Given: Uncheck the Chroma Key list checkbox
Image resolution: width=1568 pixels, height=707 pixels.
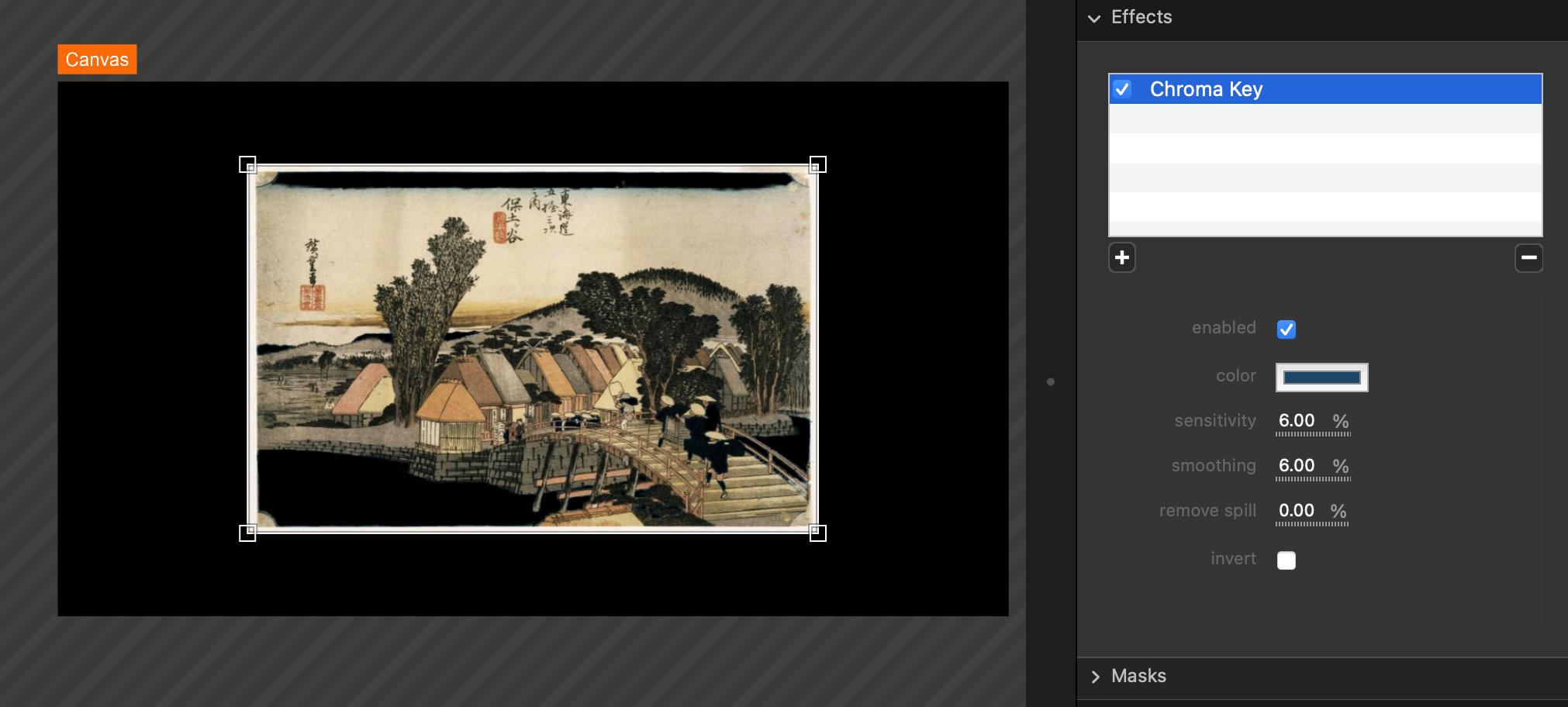Looking at the screenshot, I should (1122, 89).
